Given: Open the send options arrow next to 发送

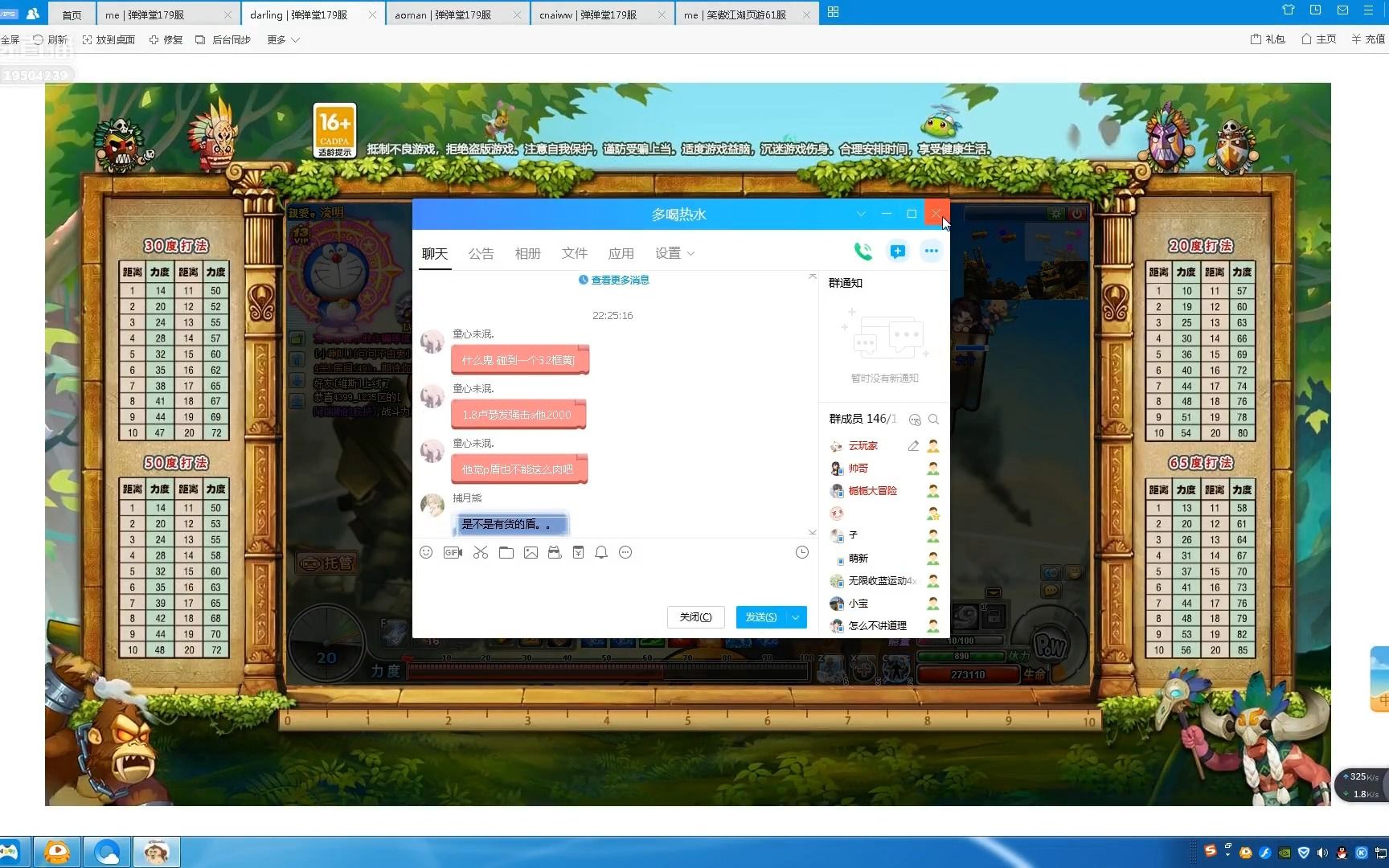Looking at the screenshot, I should tap(796, 616).
